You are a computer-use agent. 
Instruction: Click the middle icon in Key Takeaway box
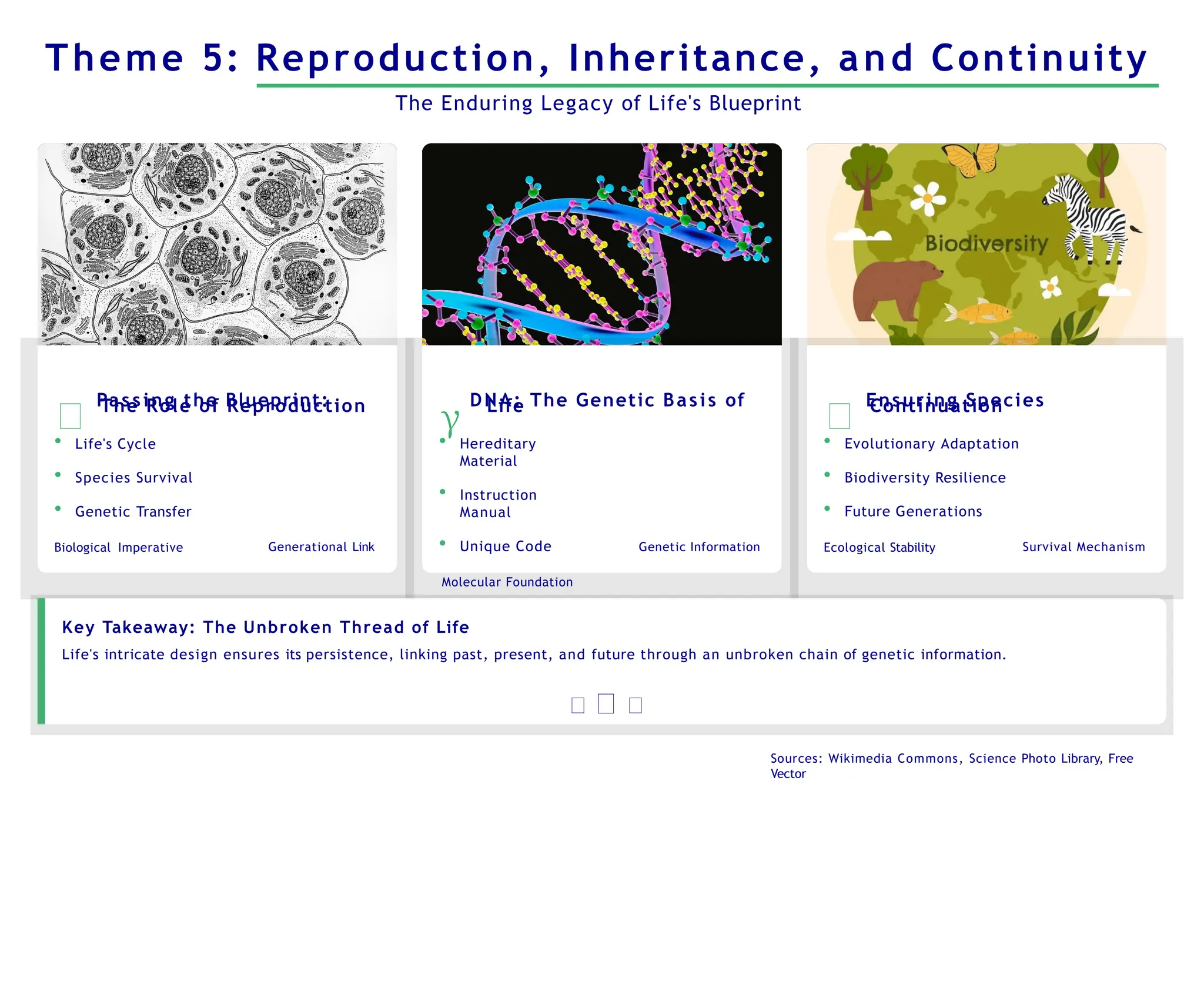pyautogui.click(x=606, y=703)
